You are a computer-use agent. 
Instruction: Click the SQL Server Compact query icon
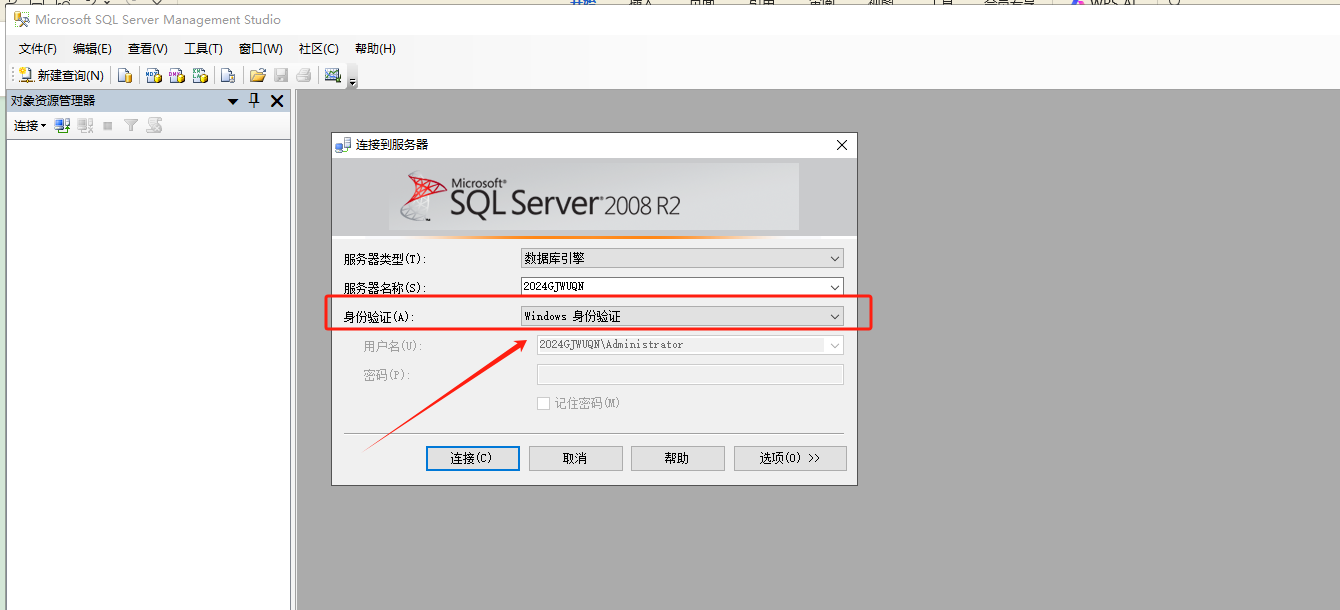pos(228,75)
